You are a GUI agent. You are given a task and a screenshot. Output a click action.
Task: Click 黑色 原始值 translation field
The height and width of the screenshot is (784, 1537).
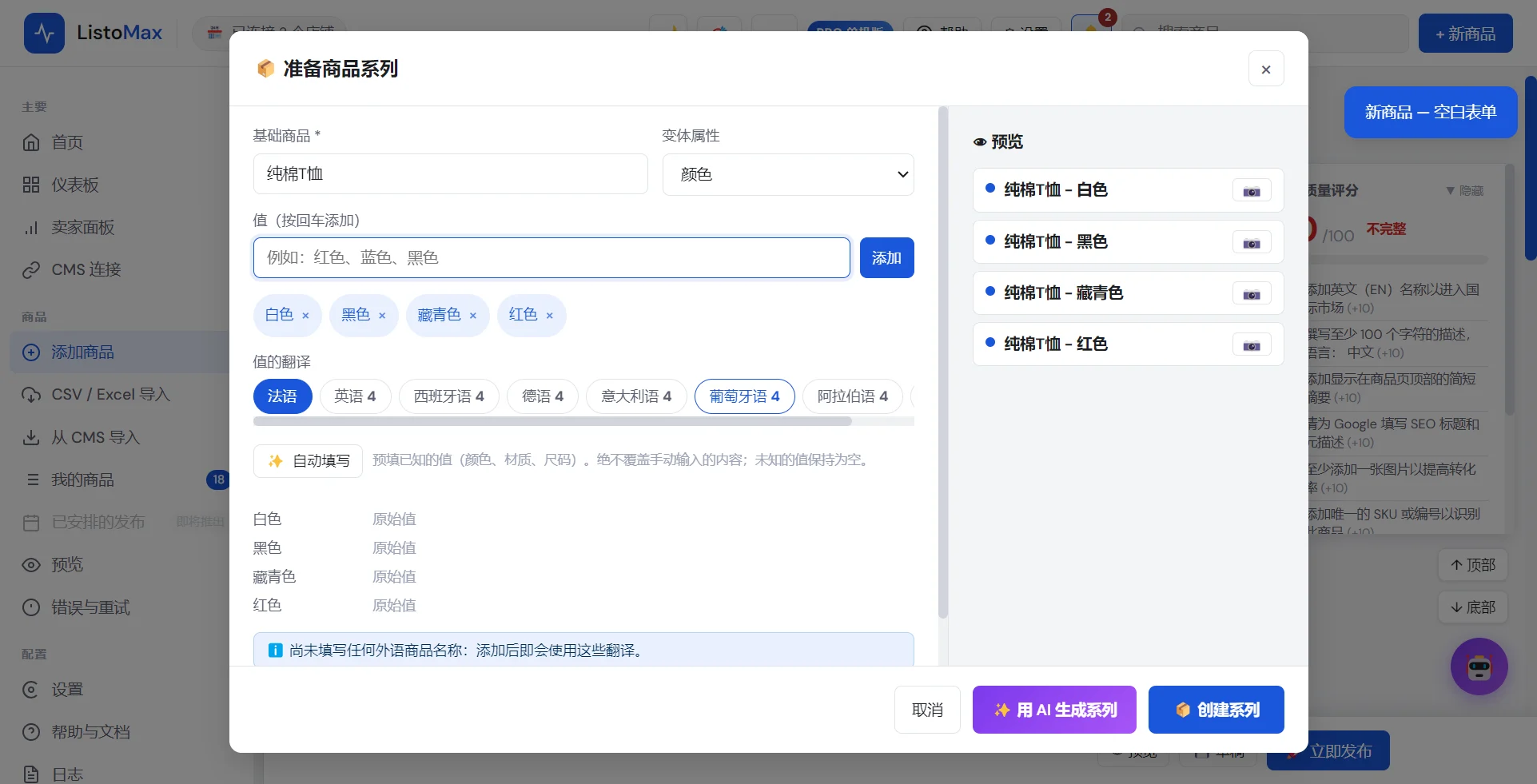point(394,548)
